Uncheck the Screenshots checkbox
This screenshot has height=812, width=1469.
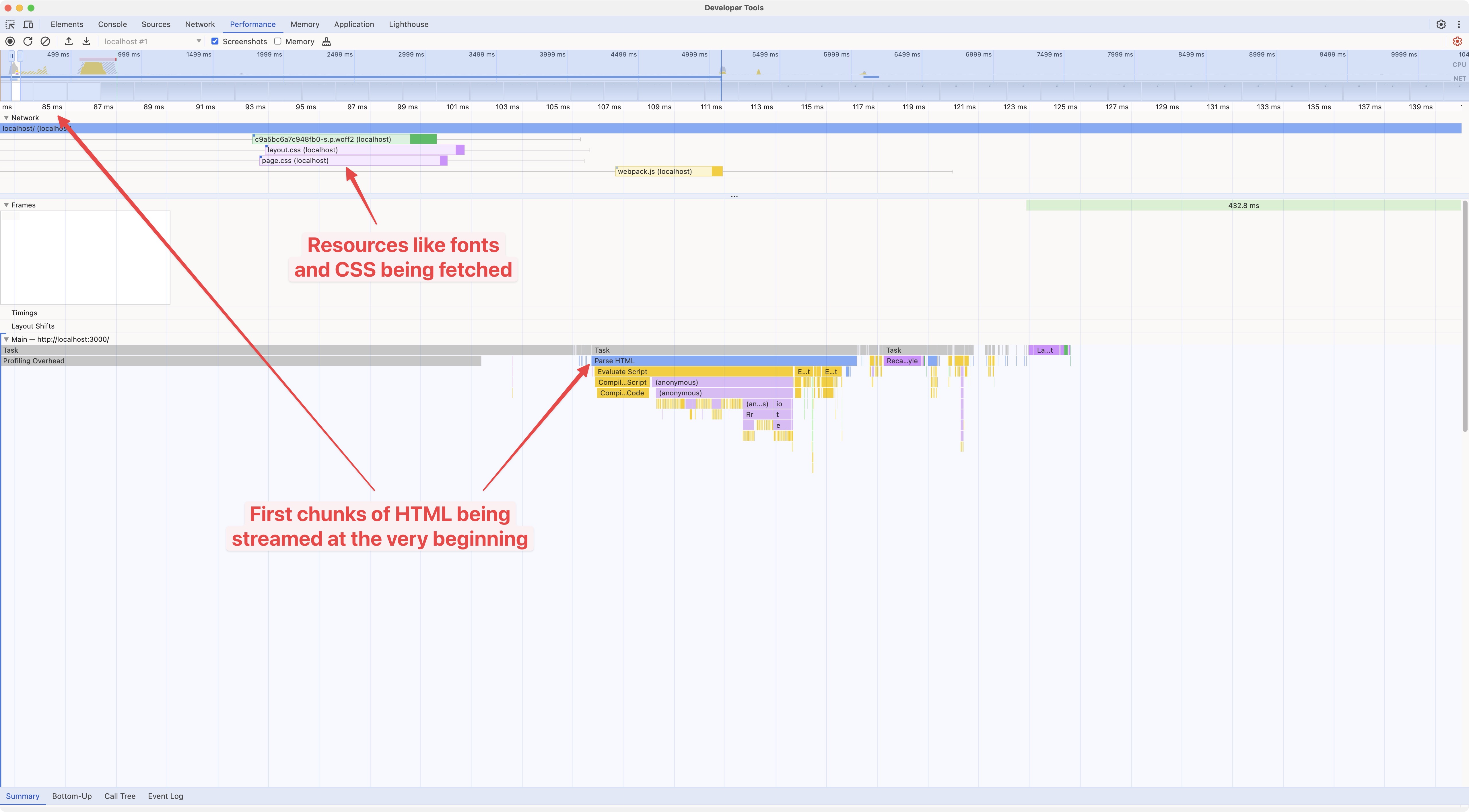(x=215, y=41)
